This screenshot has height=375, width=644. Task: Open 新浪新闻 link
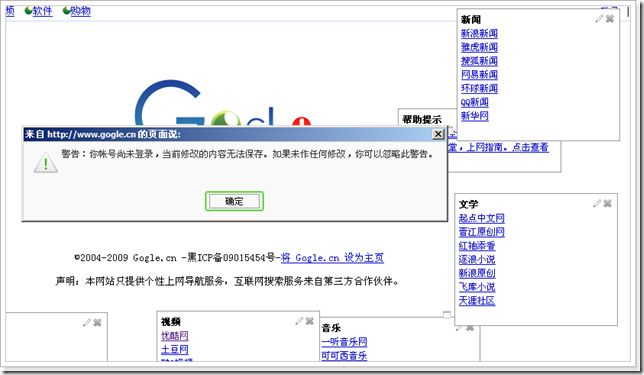coord(479,33)
